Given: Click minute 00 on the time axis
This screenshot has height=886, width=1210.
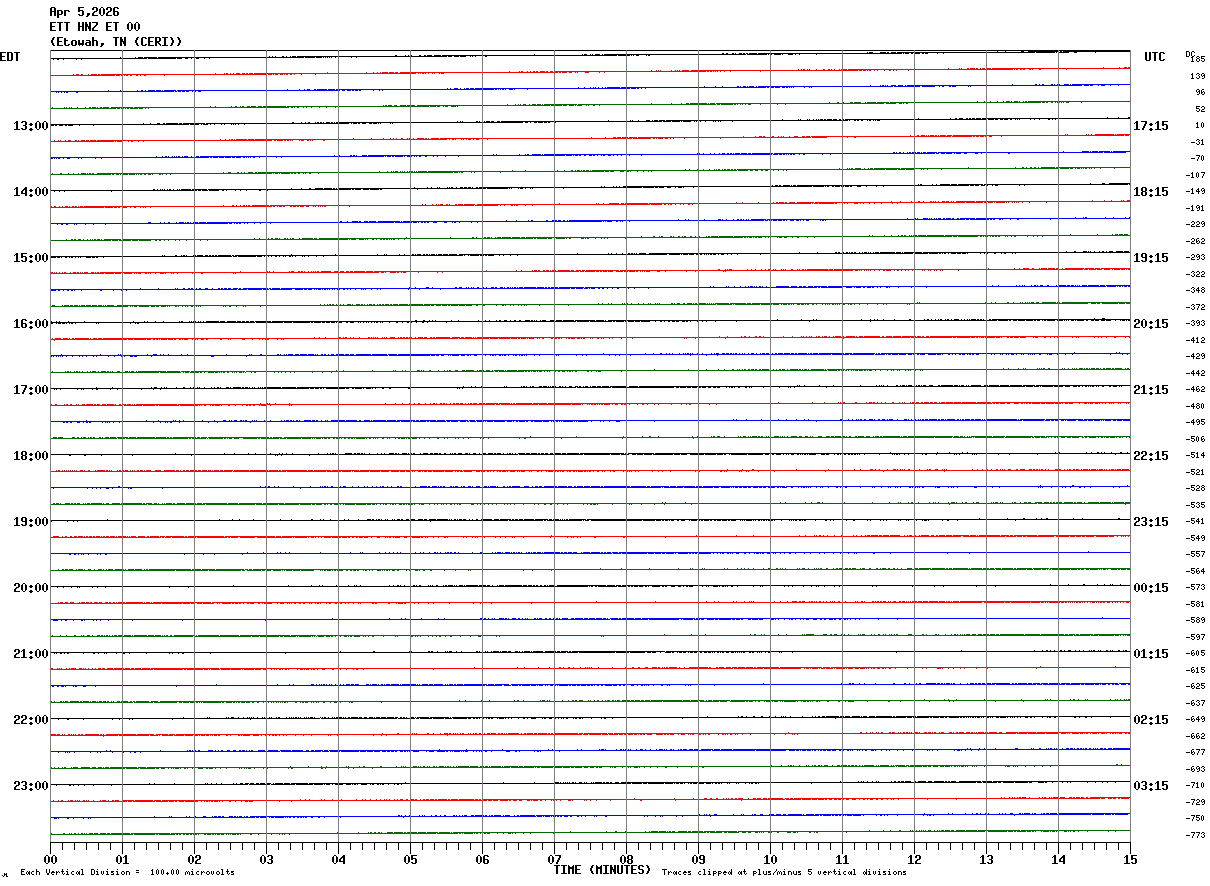Looking at the screenshot, I should pyautogui.click(x=50, y=859).
